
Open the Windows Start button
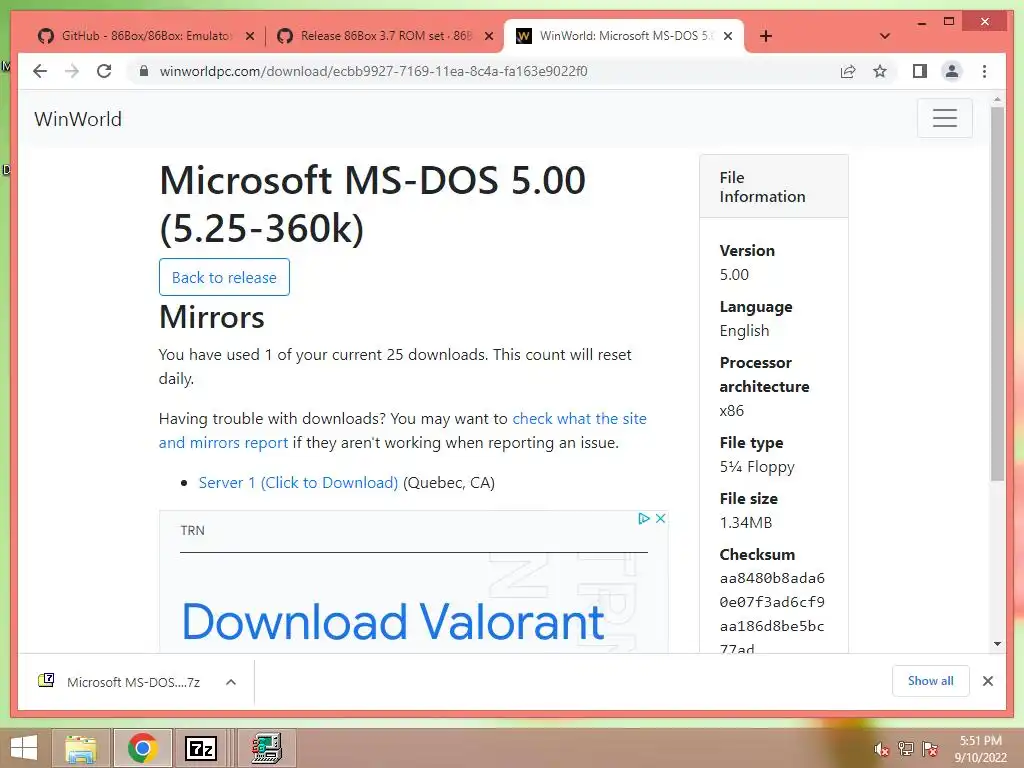click(24, 748)
